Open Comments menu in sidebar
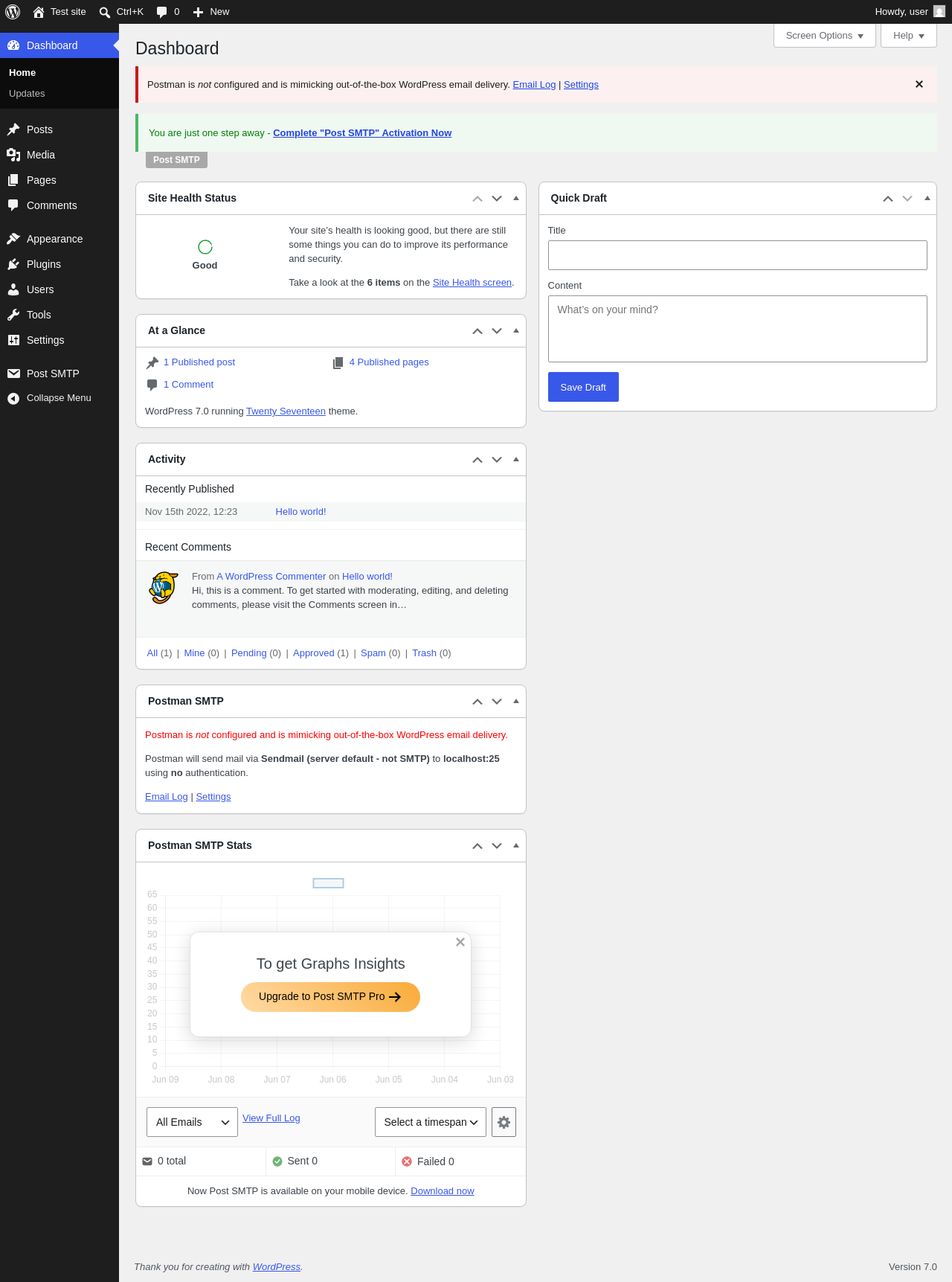 (x=59, y=205)
